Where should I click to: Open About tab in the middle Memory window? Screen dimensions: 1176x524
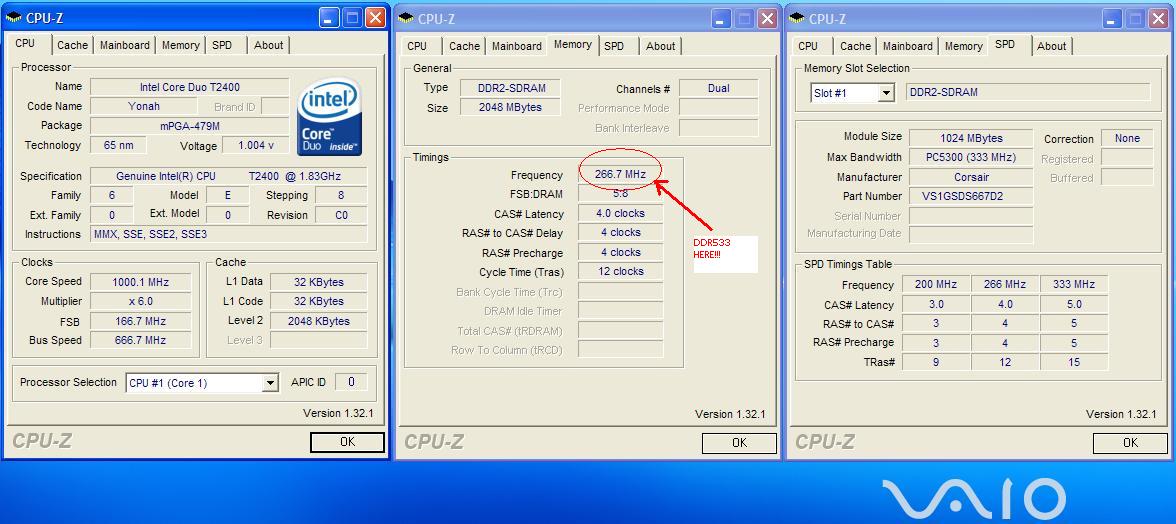pyautogui.click(x=661, y=46)
